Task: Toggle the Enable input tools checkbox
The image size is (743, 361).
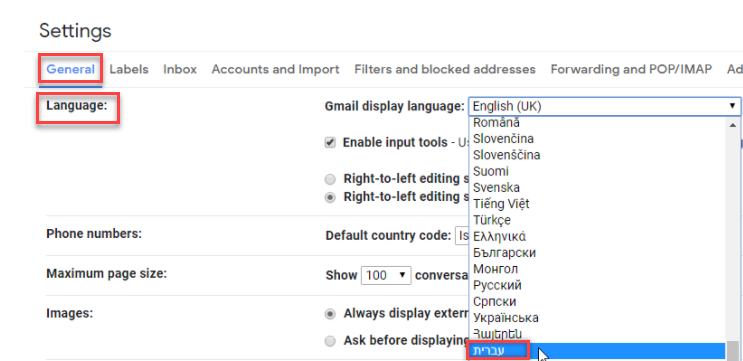Action: pyautogui.click(x=330, y=142)
